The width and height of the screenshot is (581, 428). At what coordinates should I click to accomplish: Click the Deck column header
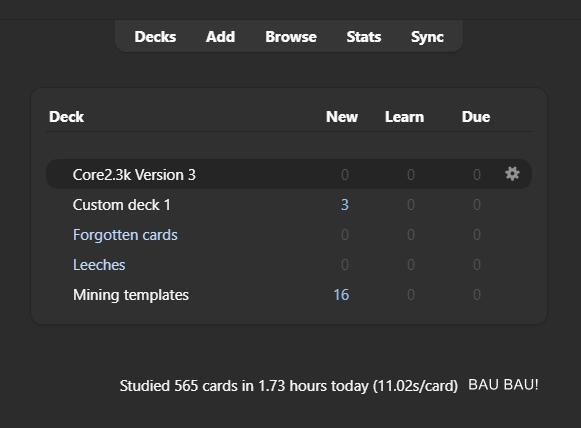66,117
